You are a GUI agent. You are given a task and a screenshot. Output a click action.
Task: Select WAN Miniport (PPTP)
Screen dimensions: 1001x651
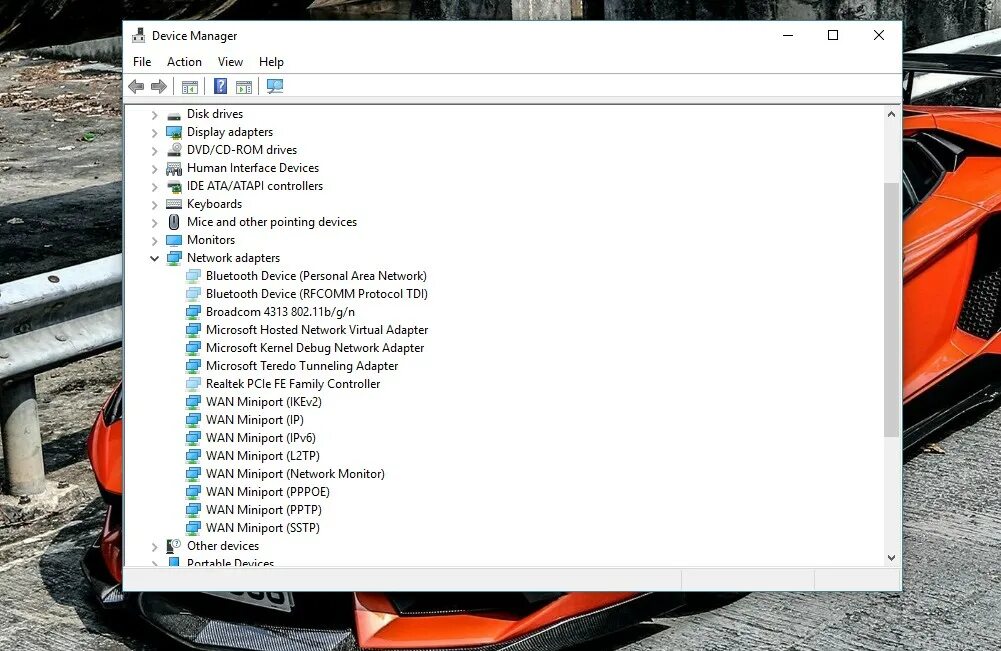point(264,509)
